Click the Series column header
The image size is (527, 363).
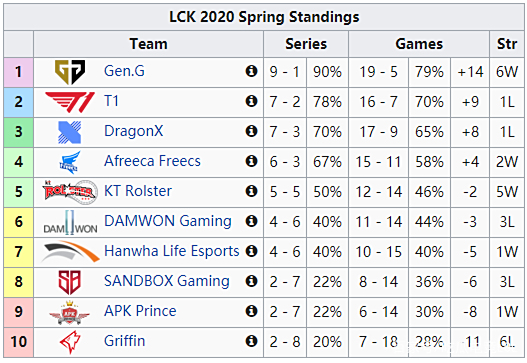click(x=306, y=44)
